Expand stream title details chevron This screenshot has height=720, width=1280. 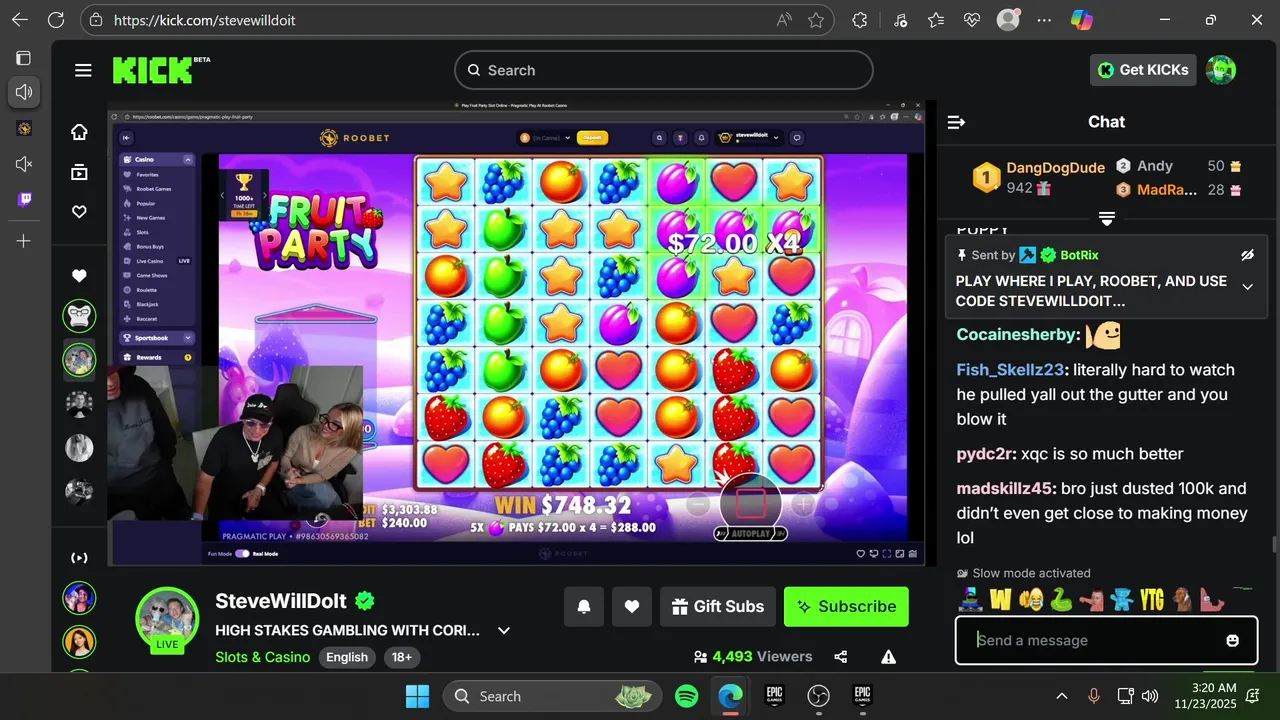(x=504, y=630)
